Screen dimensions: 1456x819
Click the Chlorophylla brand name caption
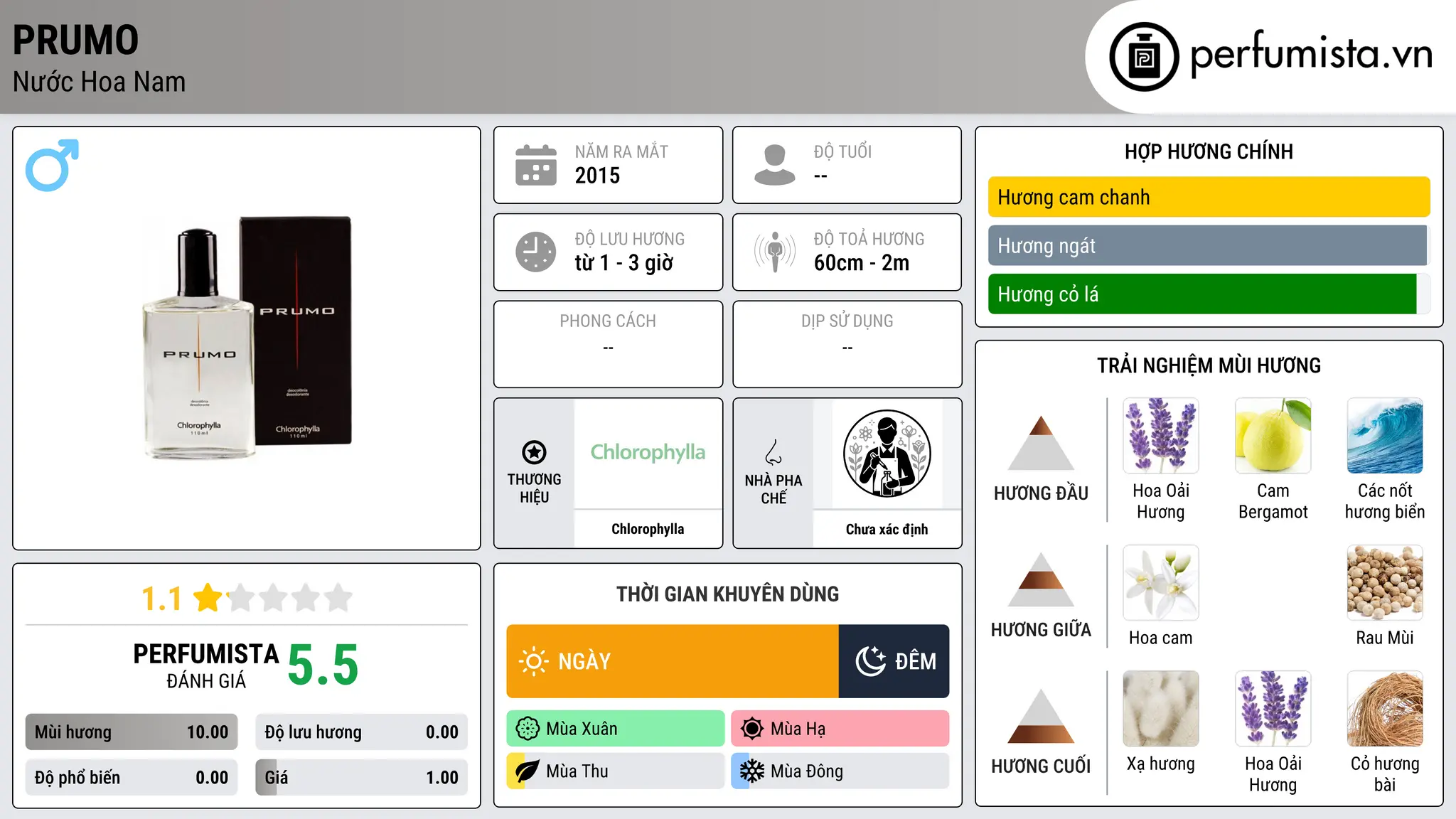(648, 529)
